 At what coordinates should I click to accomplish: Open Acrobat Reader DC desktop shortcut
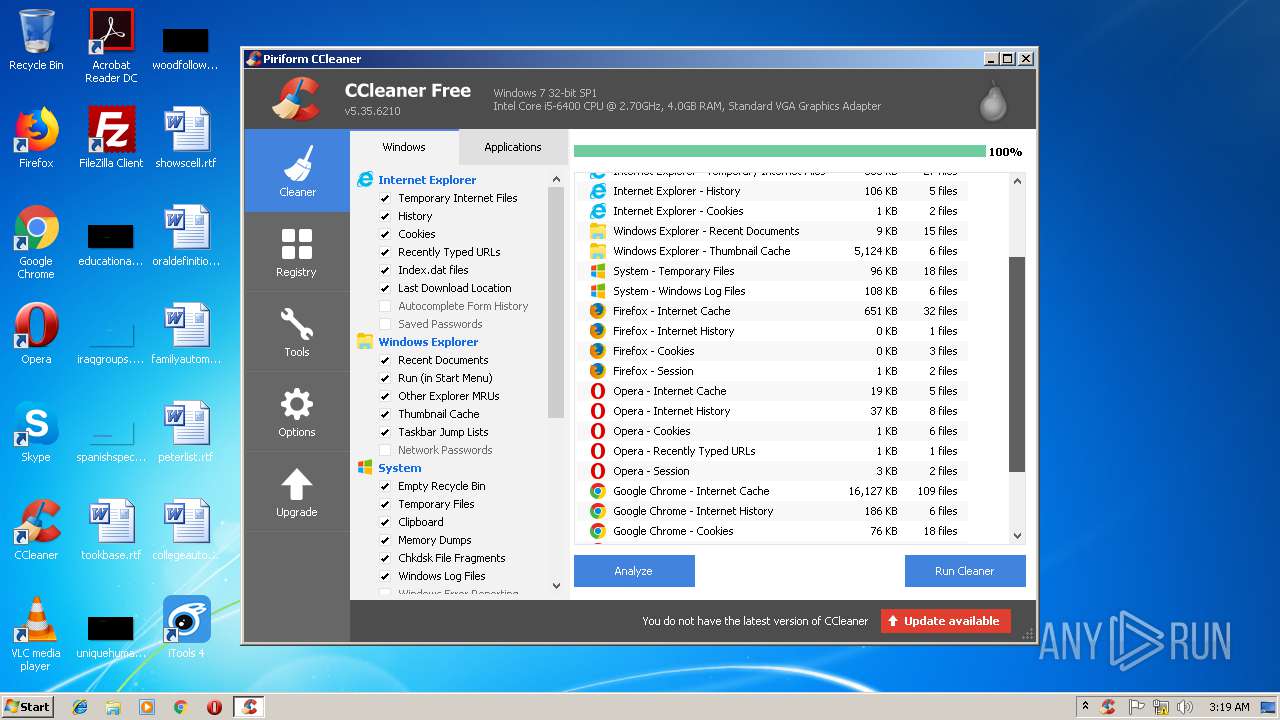tap(111, 46)
